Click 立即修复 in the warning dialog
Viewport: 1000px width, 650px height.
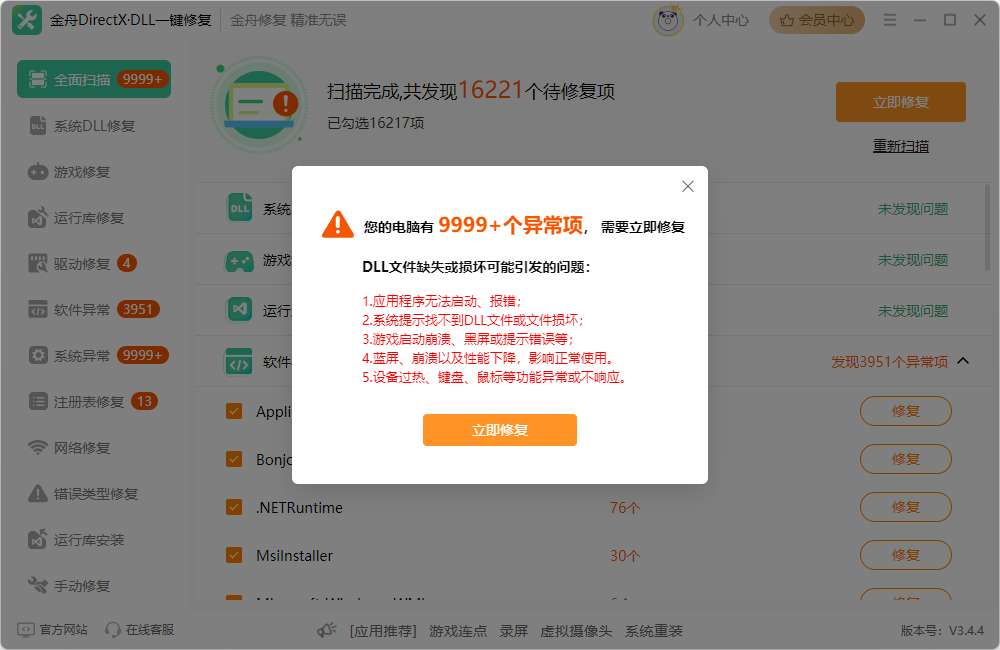[499, 430]
